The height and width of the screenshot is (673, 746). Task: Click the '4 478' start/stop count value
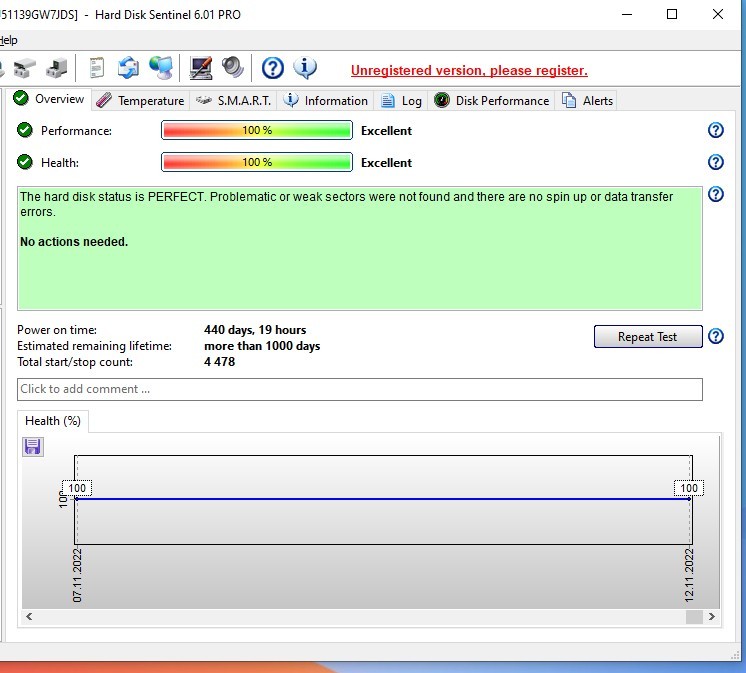click(x=219, y=362)
